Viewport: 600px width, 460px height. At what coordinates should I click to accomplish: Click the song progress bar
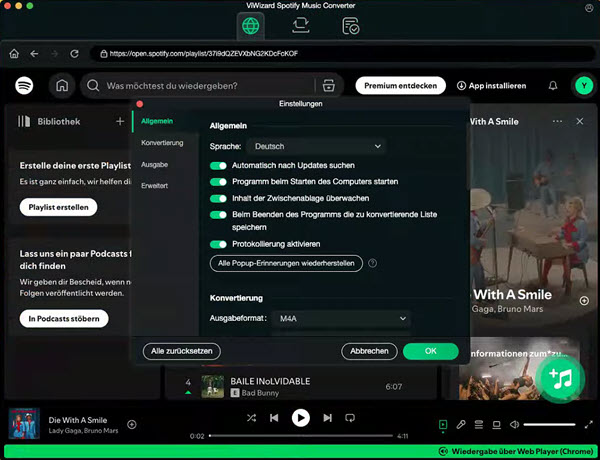point(301,436)
